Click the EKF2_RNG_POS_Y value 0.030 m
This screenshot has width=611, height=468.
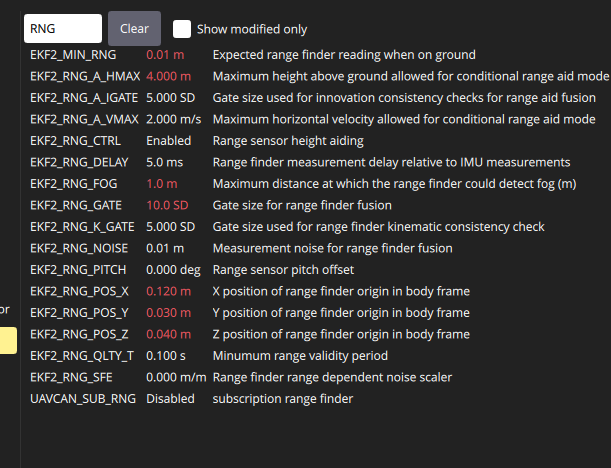tap(168, 313)
